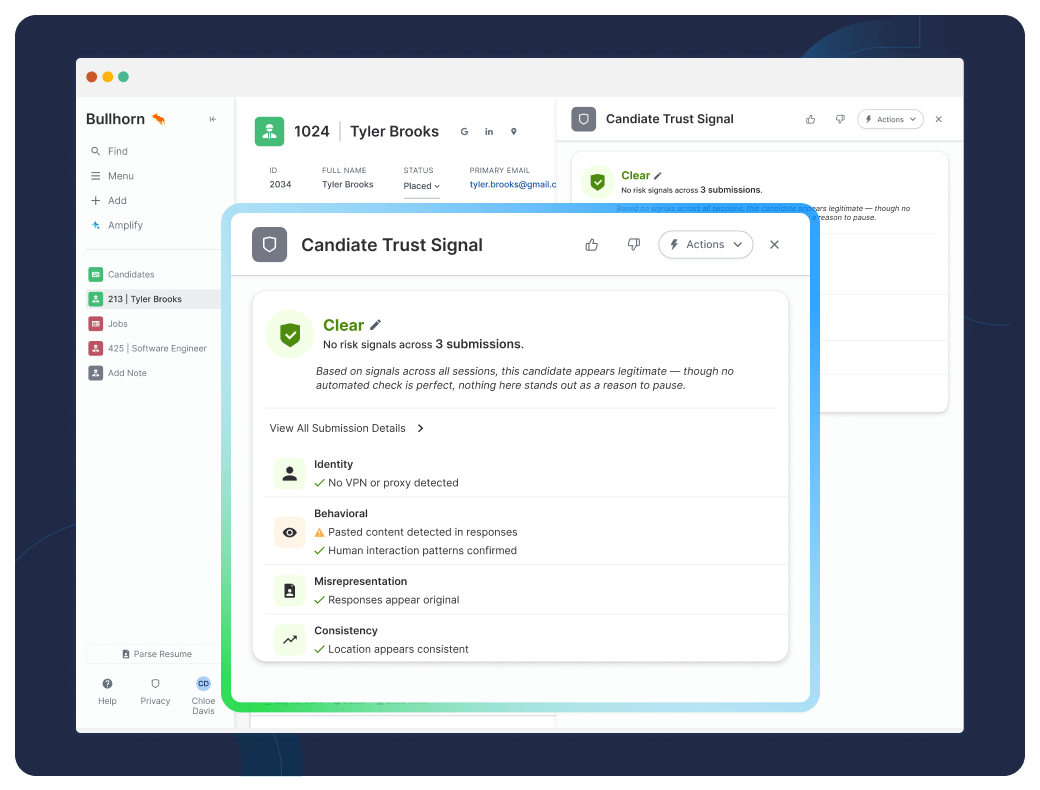Click the tyler.brooks primary email link
The height and width of the screenshot is (790, 1040).
[x=513, y=184]
